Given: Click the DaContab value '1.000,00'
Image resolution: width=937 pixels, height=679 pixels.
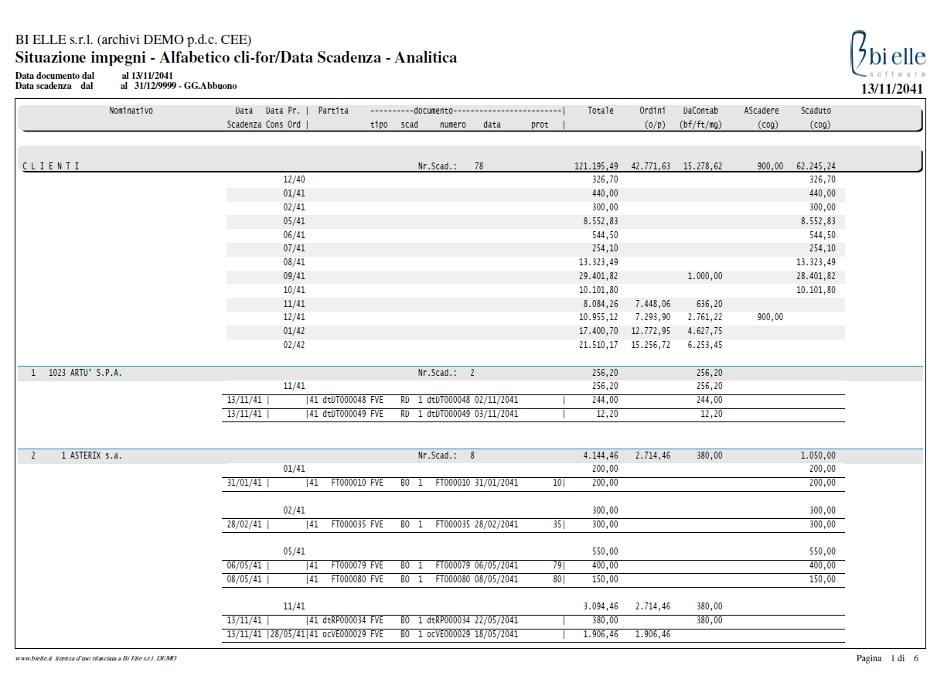Looking at the screenshot, I should tap(705, 276).
